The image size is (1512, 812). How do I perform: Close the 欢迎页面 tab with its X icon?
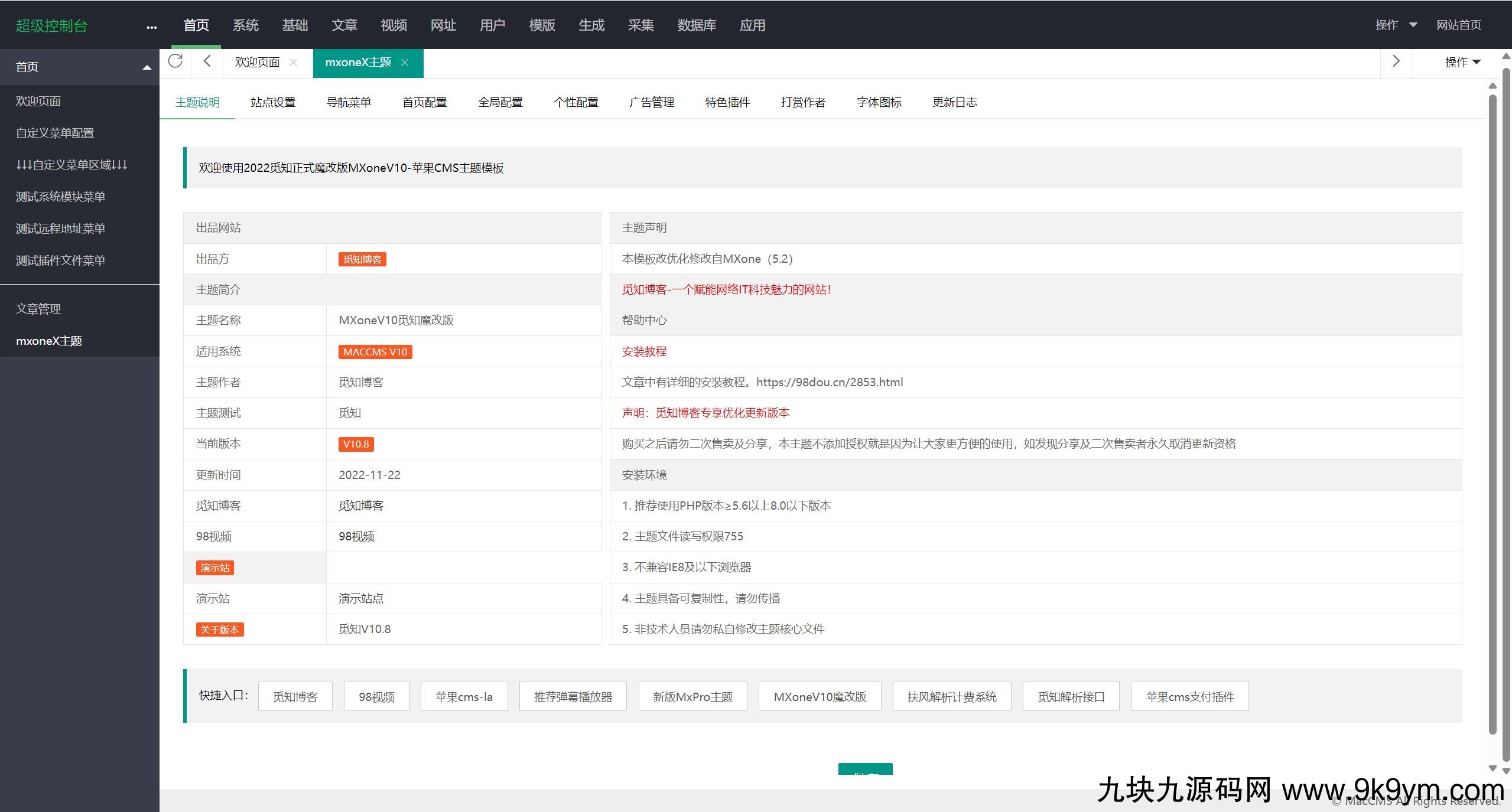294,62
